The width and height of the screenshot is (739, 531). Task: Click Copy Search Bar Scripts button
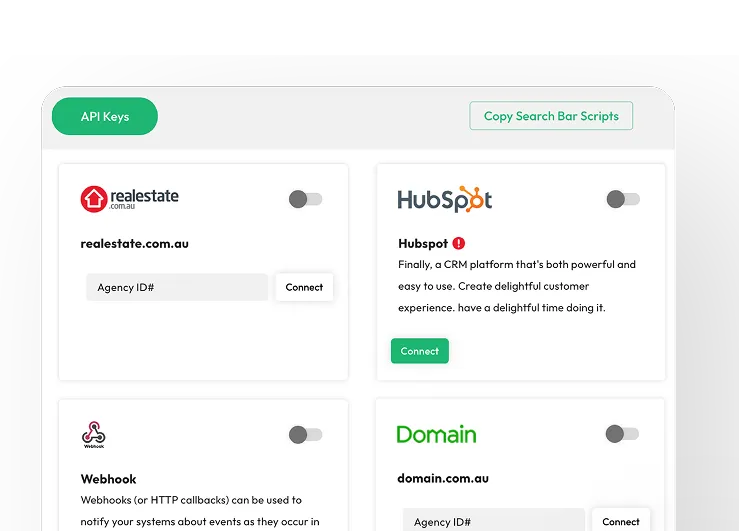[551, 116]
